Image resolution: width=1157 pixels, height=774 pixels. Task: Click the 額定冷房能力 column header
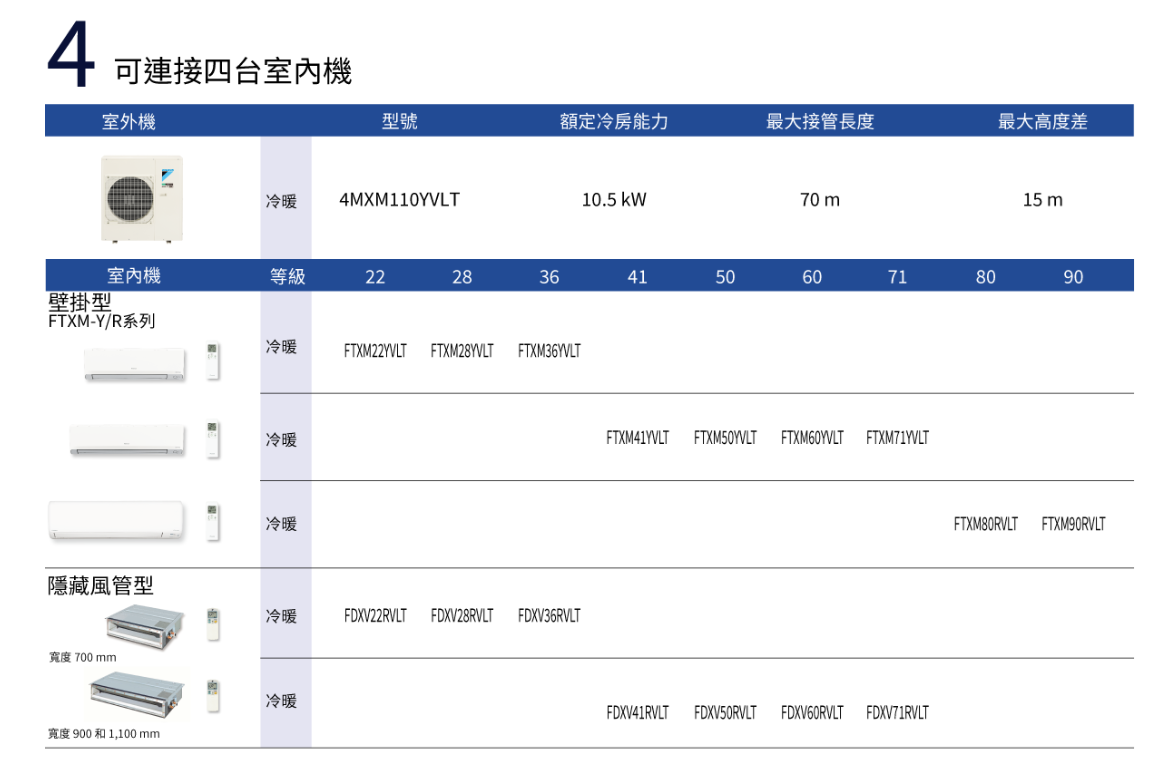click(x=614, y=121)
